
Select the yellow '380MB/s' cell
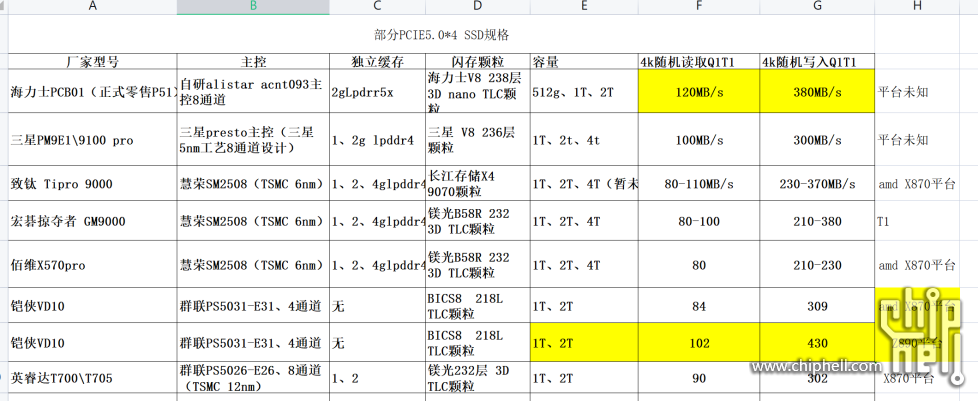(817, 91)
